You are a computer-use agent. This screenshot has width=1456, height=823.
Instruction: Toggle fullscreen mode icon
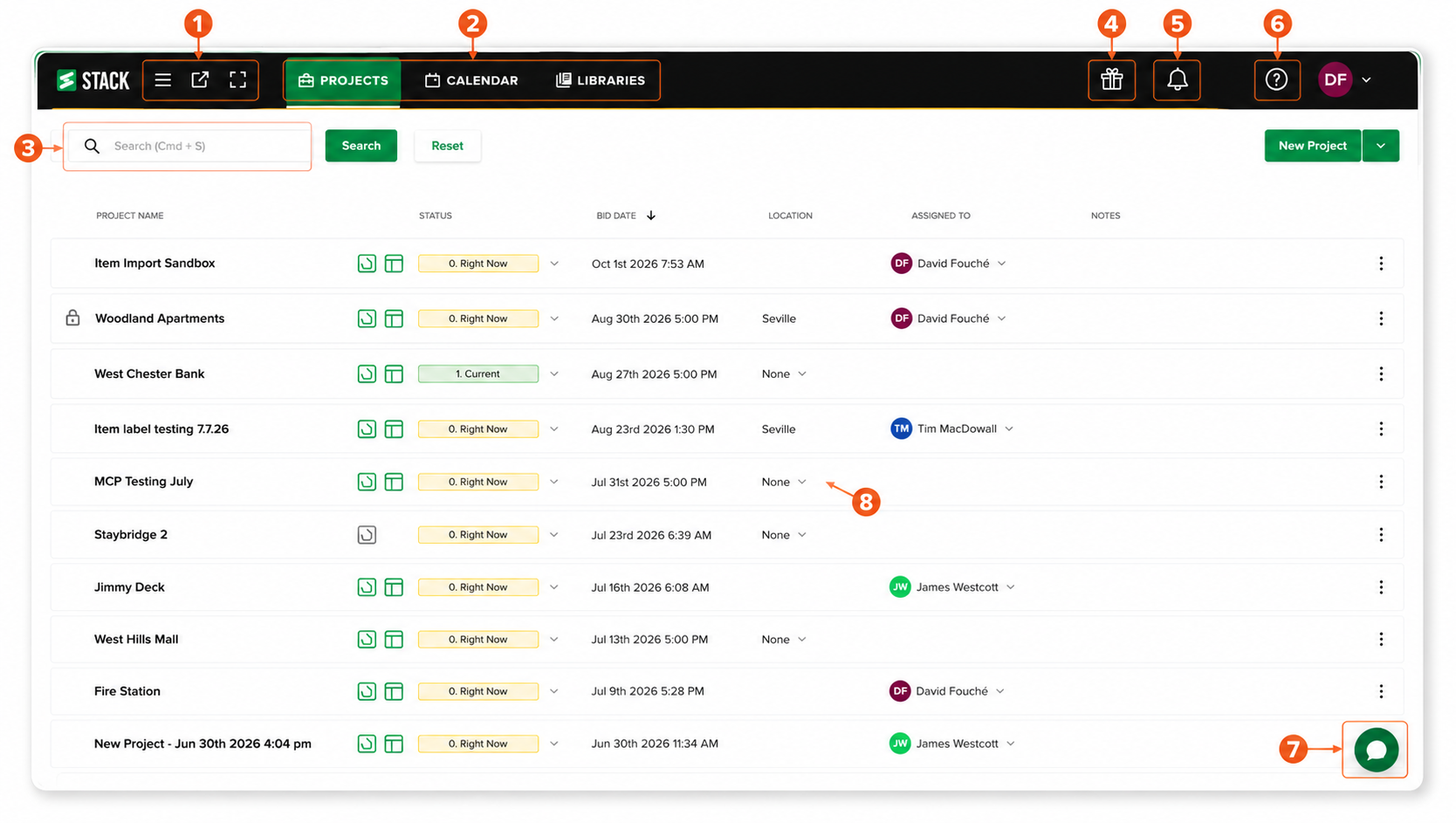pyautogui.click(x=237, y=80)
